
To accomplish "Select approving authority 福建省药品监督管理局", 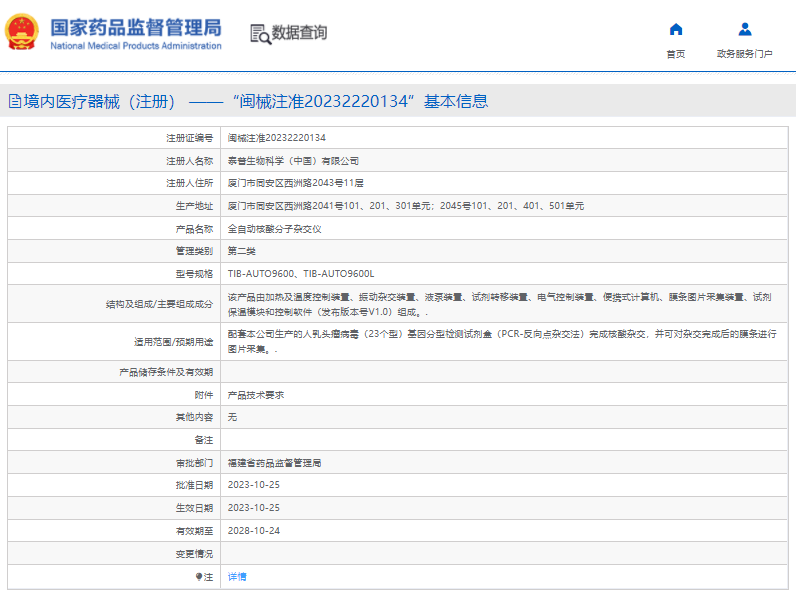I will [x=274, y=463].
